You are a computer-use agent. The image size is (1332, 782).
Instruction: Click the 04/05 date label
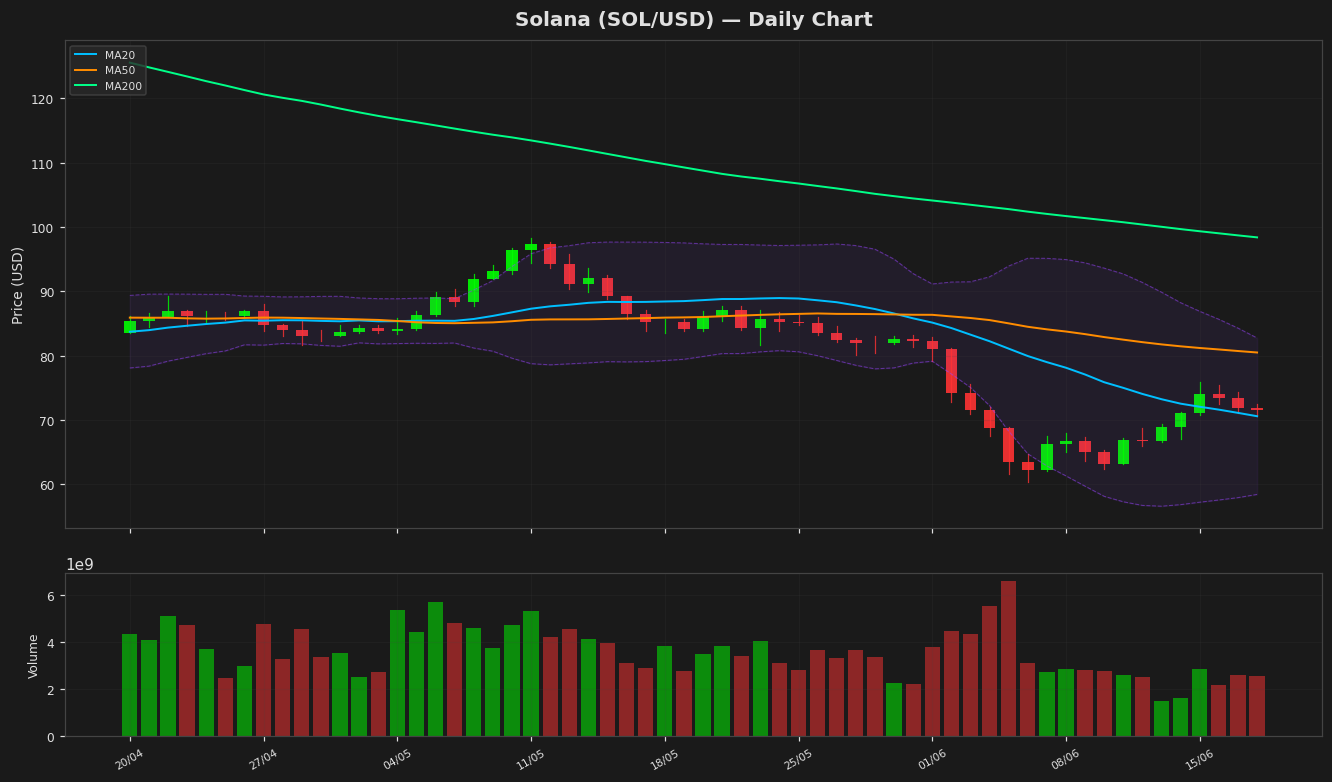coord(396,760)
